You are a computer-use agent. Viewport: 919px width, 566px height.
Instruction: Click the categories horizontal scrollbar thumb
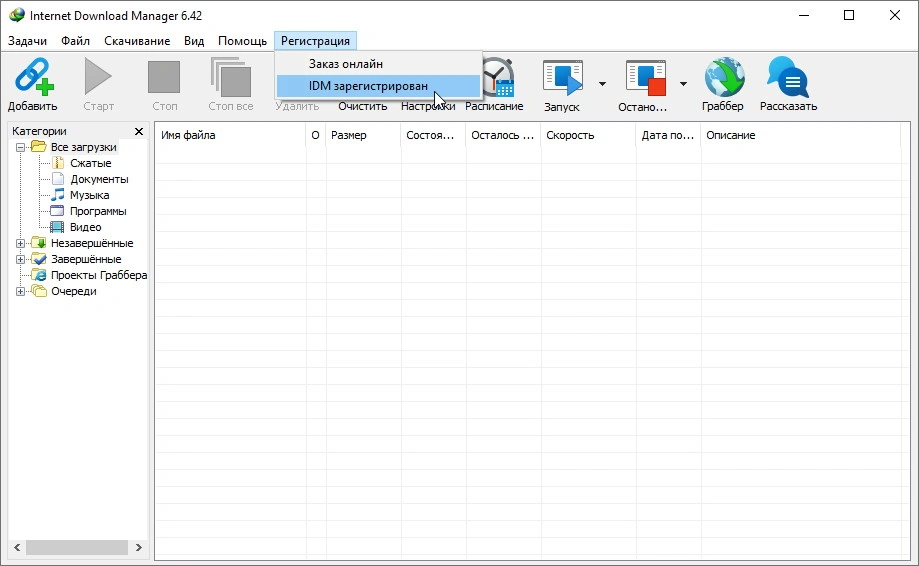point(77,547)
